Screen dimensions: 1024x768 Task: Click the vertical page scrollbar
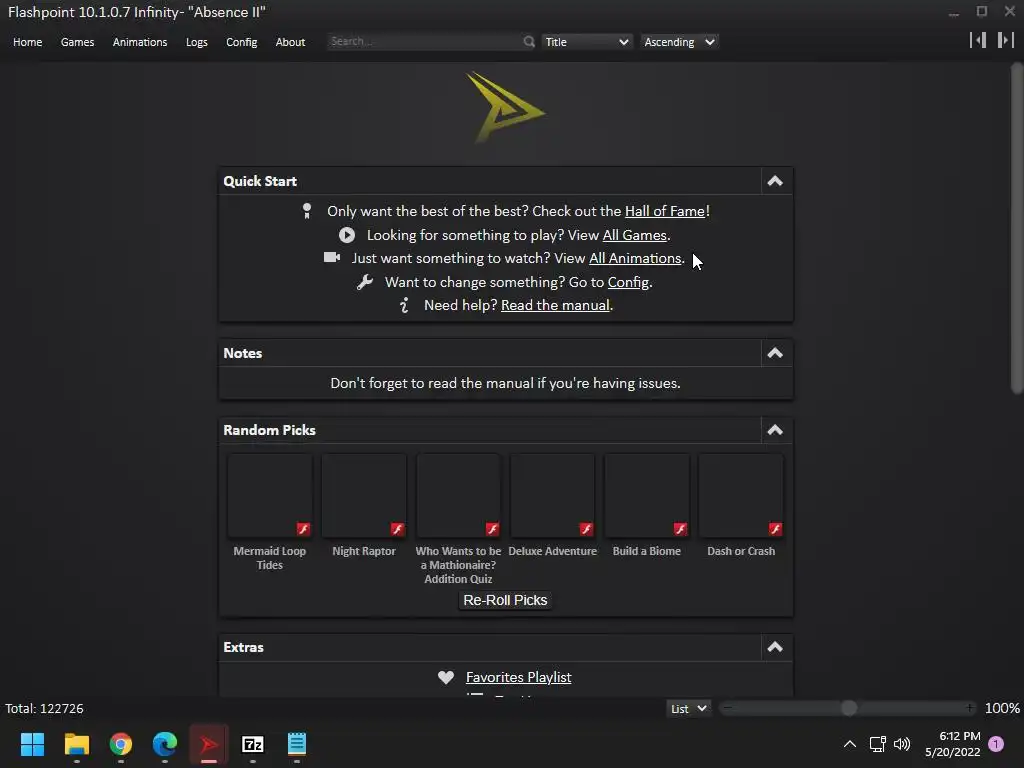pos(1016,229)
